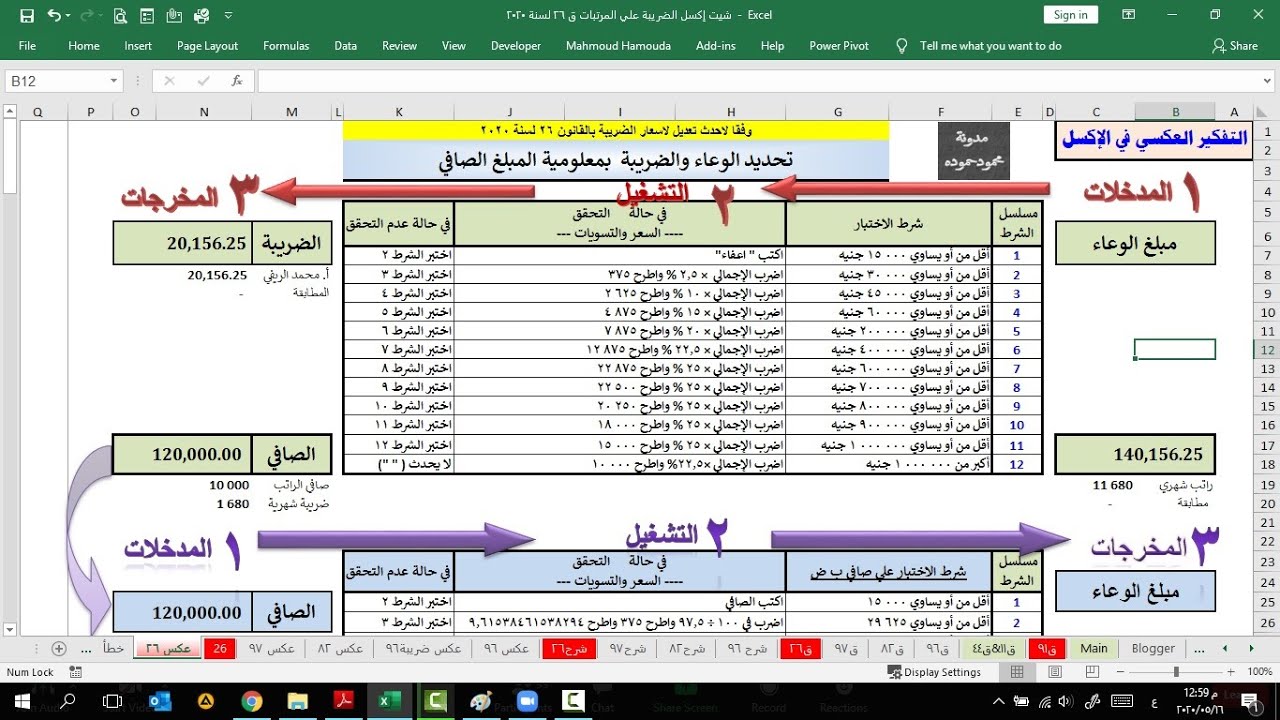Viewport: 1280px width, 720px height.
Task: Open Outlook from the taskbar
Action: tap(160, 702)
